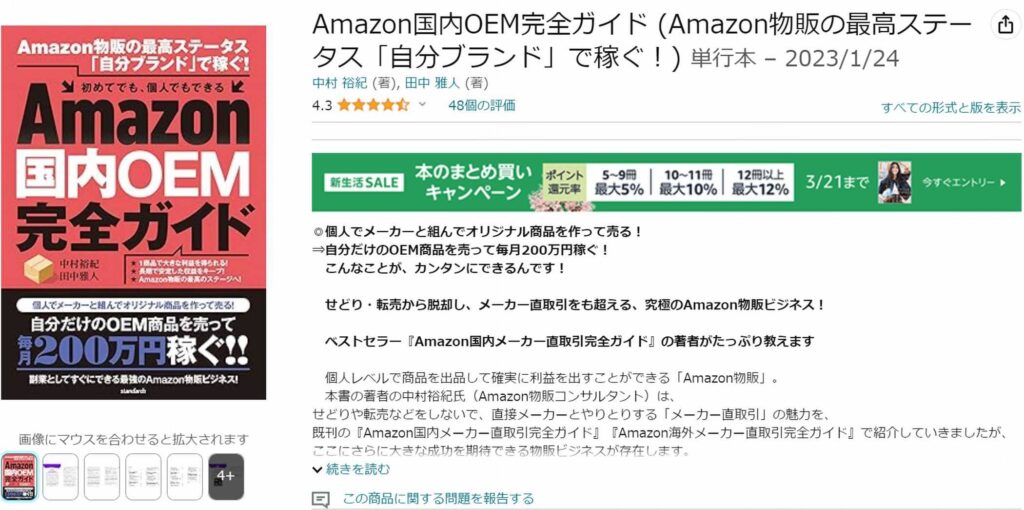Select the fifth preview page thumbnail

(x=185, y=477)
